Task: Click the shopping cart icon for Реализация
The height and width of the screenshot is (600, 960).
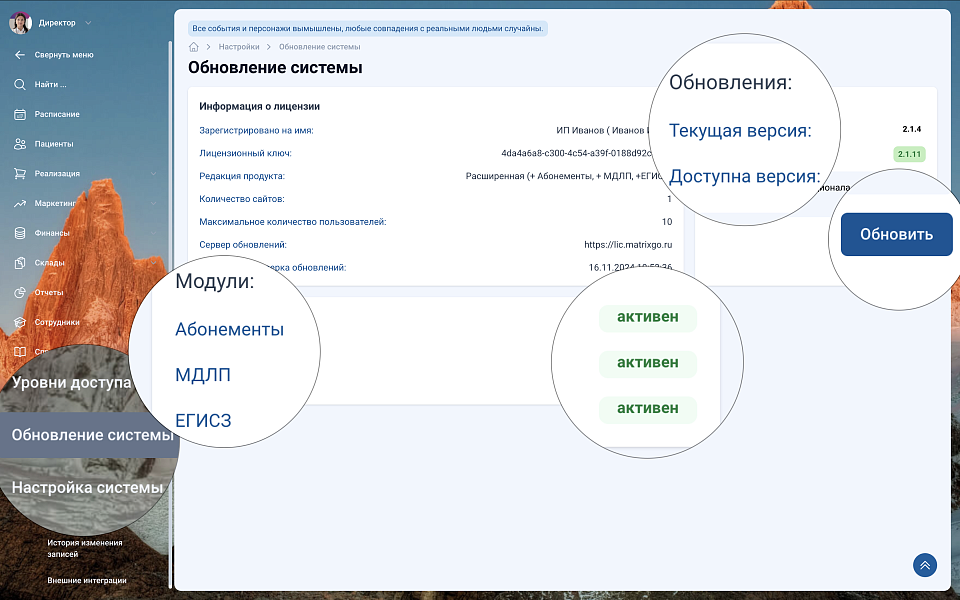Action: [20, 174]
